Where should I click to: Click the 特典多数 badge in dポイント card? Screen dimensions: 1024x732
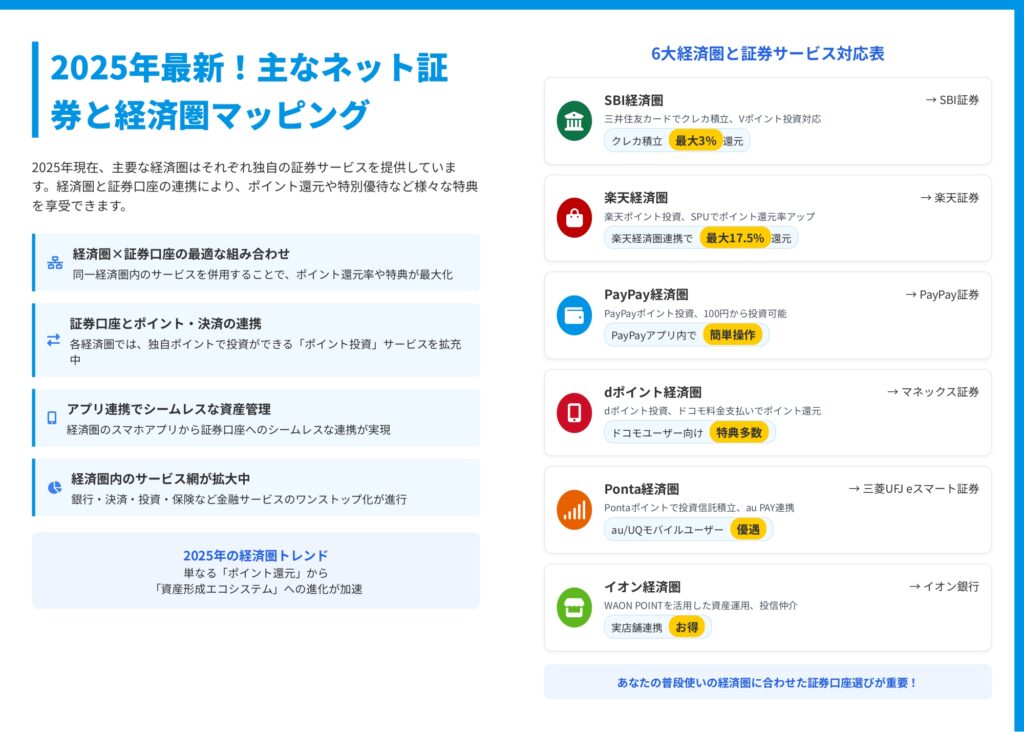(x=740, y=432)
